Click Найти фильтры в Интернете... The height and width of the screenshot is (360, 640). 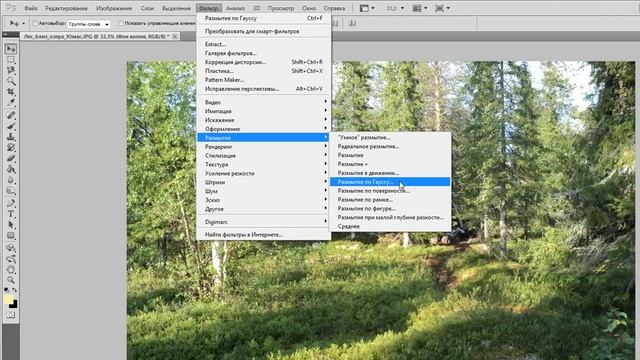263,235
